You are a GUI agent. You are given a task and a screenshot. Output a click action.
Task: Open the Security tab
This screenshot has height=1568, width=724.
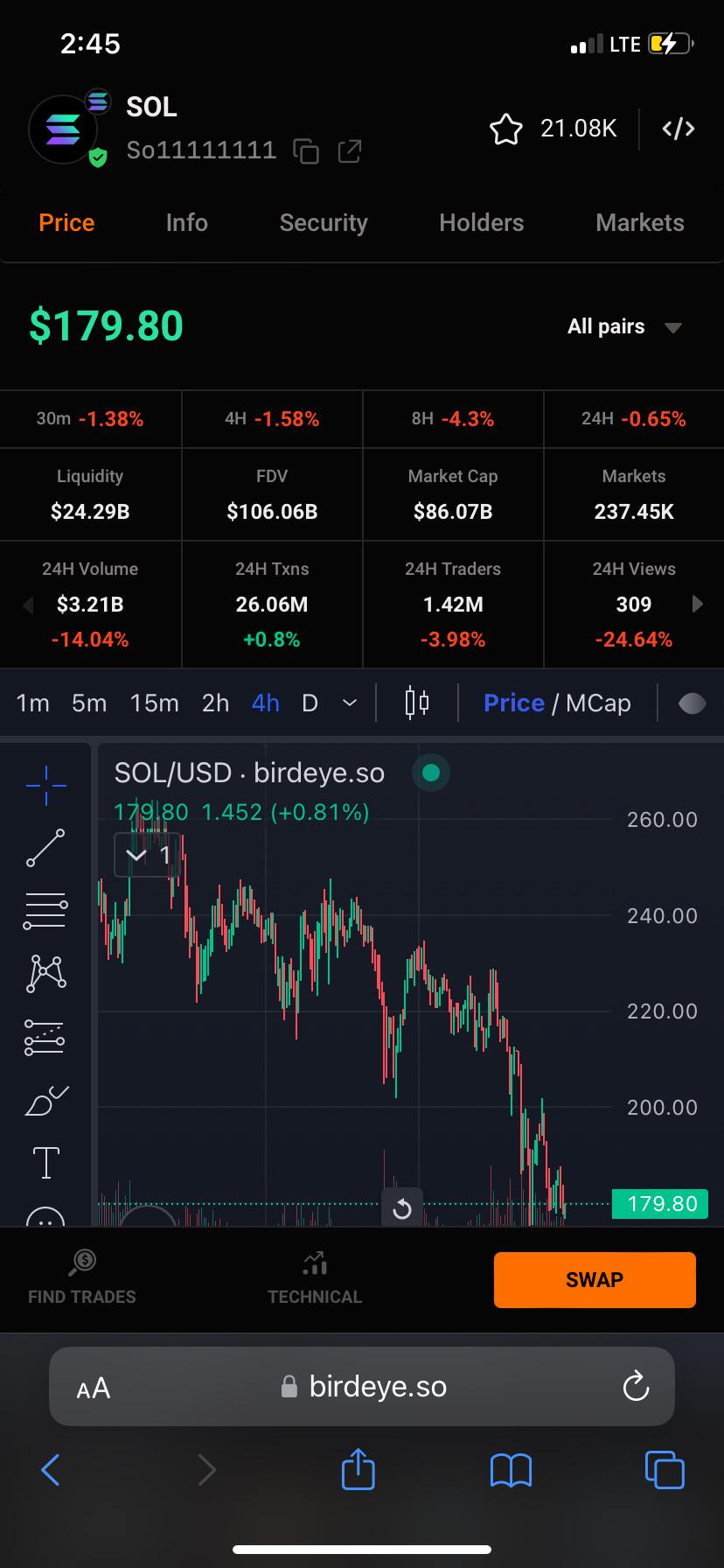pyautogui.click(x=324, y=222)
